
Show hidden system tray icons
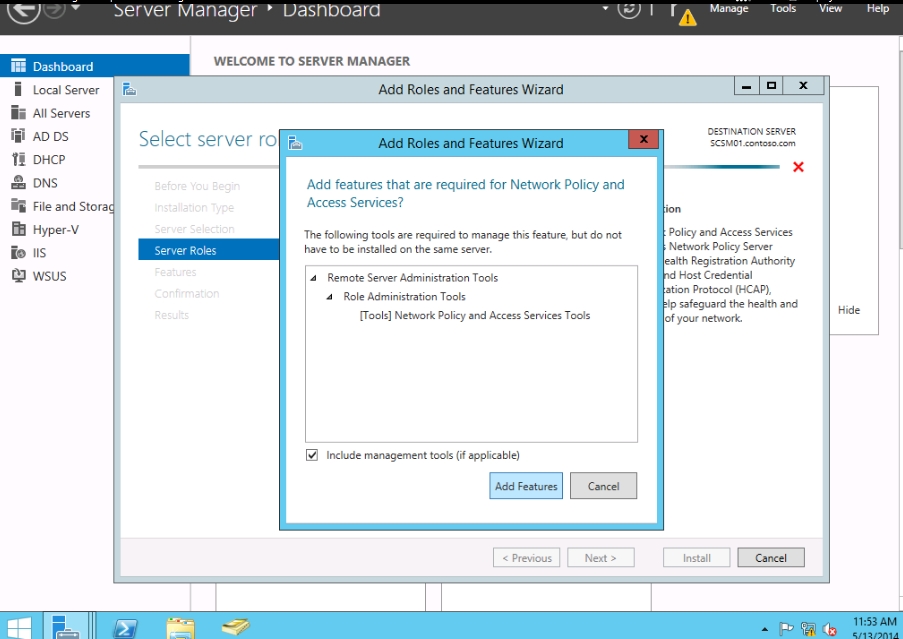coord(764,629)
